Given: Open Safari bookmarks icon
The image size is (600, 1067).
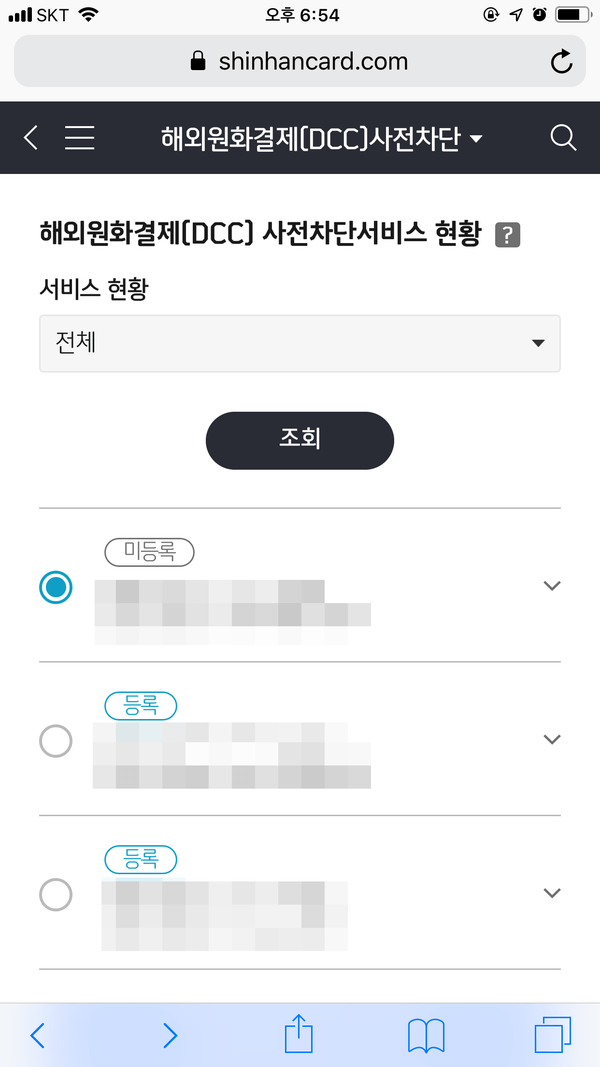Looking at the screenshot, I should coord(426,1035).
